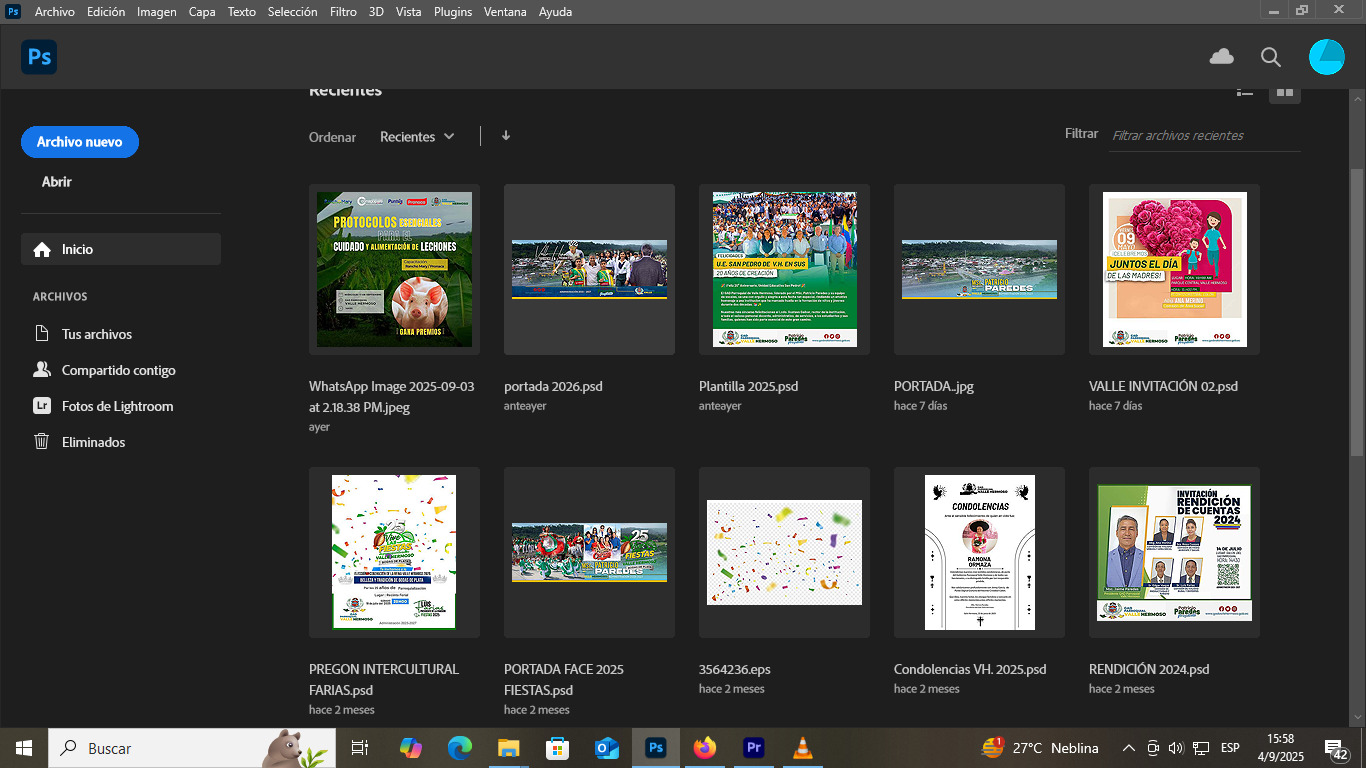Switch to grid view icon
Screen dimensions: 1366x768
(x=1285, y=92)
